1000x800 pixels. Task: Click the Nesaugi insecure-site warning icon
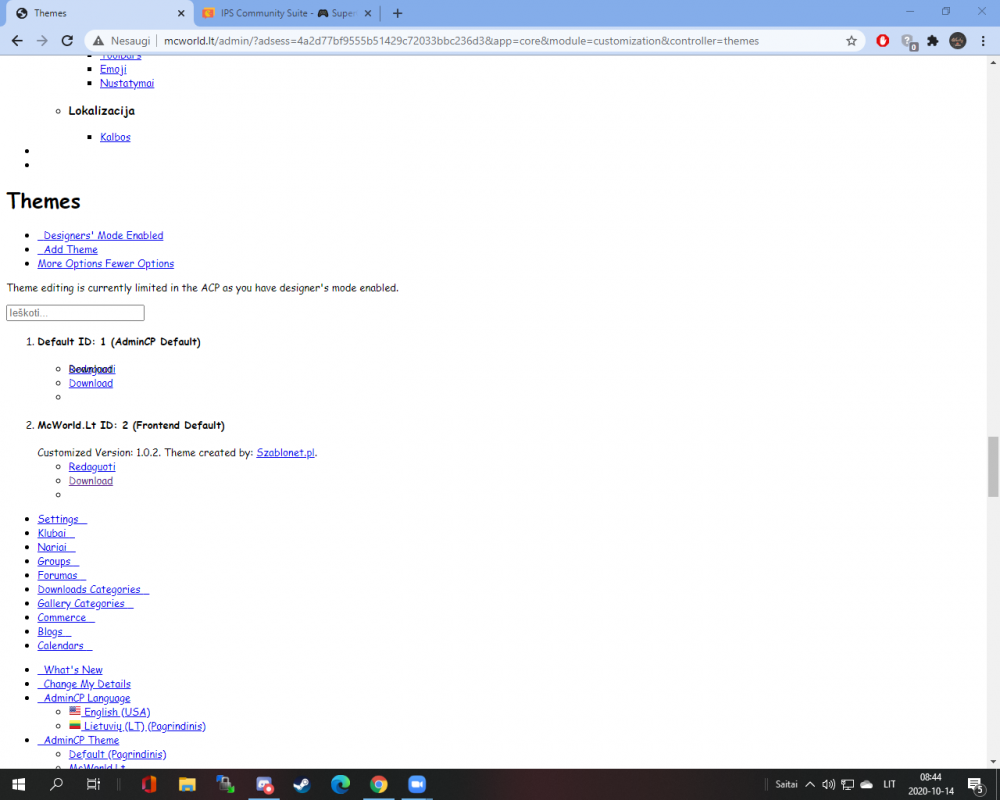click(x=98, y=41)
